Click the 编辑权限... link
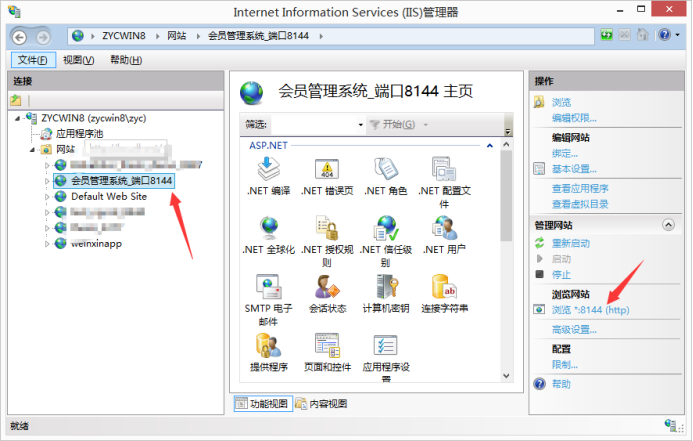Viewport: 693px width, 441px height. tap(574, 118)
